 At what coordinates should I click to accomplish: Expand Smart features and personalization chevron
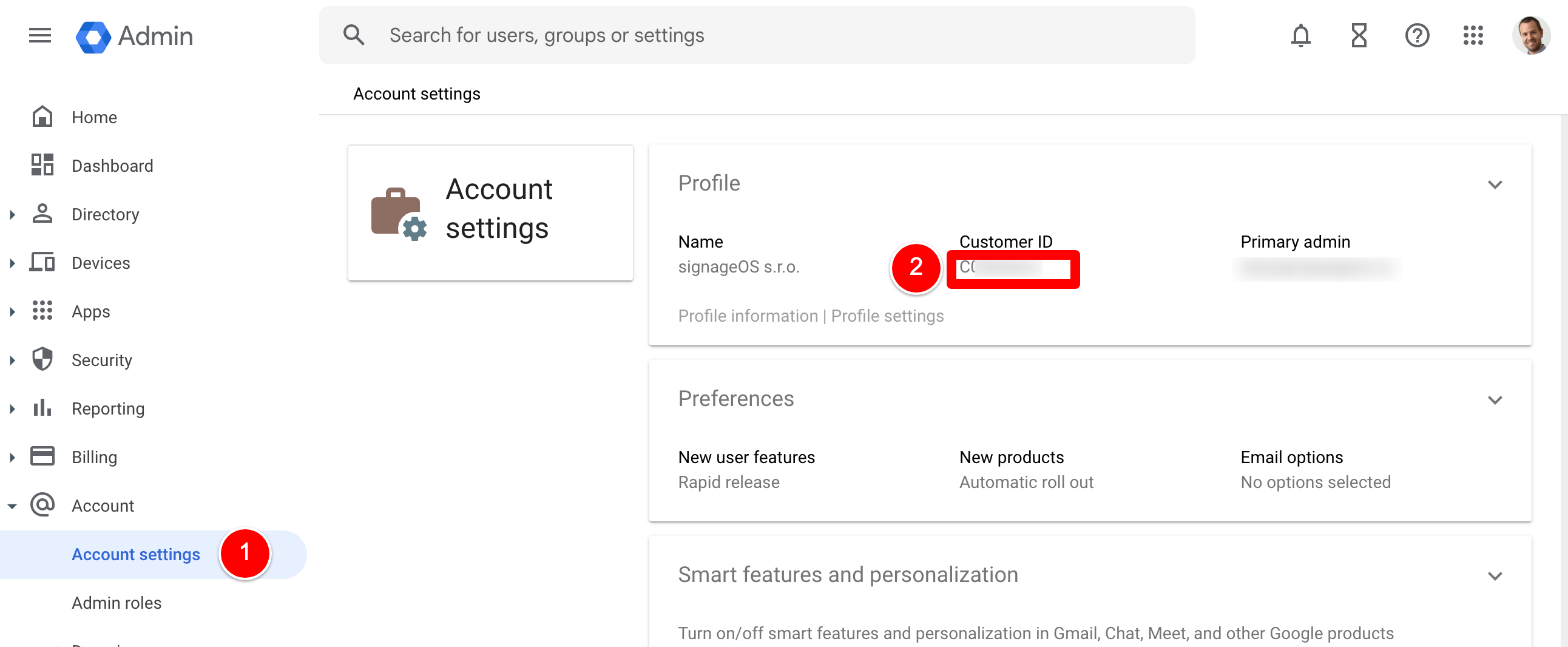click(1495, 576)
